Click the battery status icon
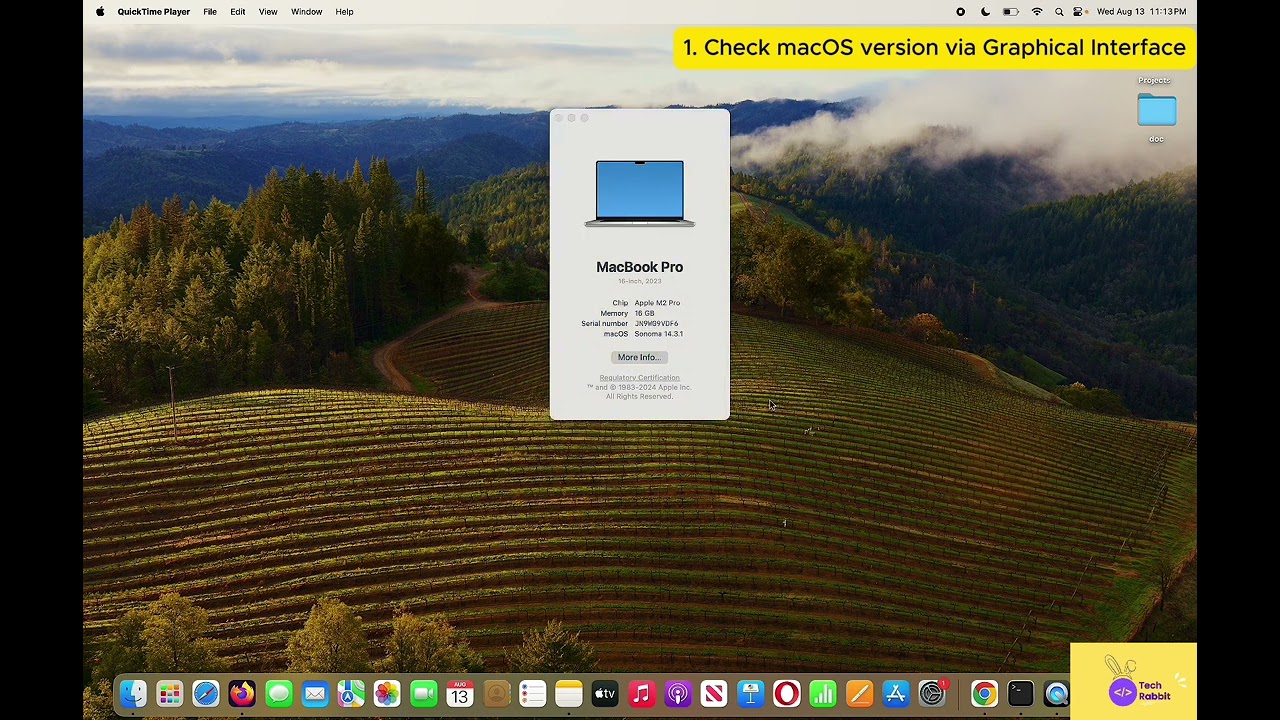This screenshot has width=1280, height=720. coord(1011,12)
